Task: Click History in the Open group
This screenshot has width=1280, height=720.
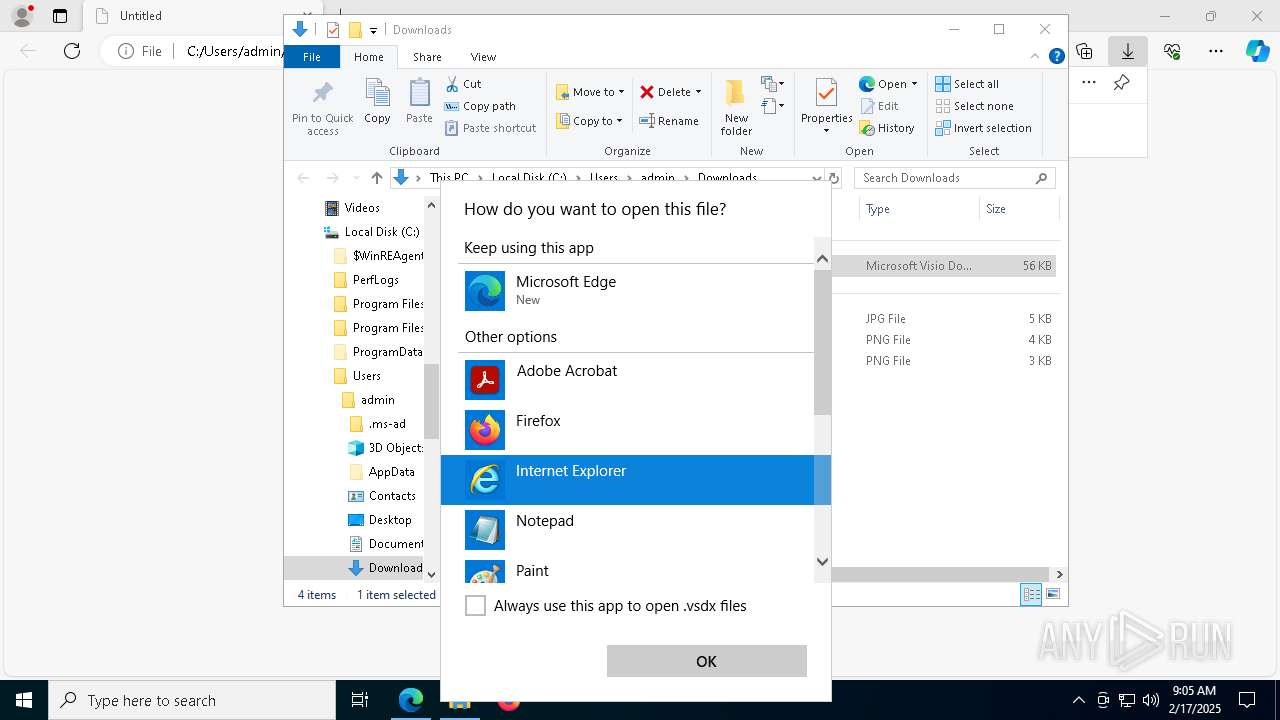Action: click(887, 128)
